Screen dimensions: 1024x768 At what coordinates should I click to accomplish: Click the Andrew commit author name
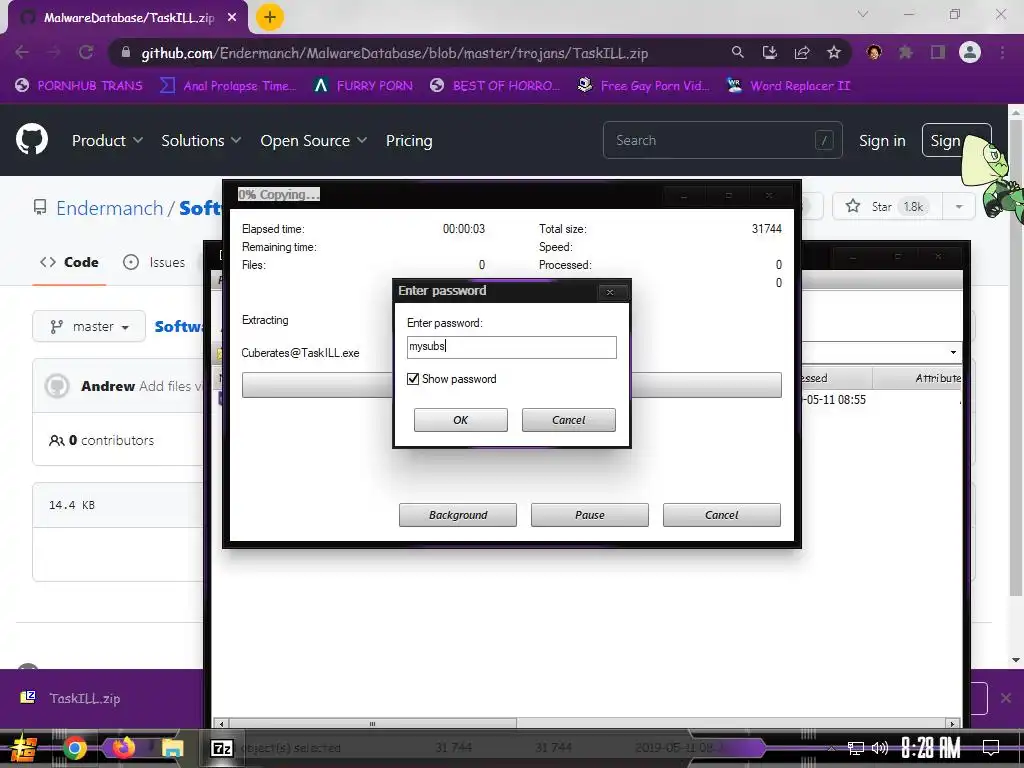tap(108, 386)
